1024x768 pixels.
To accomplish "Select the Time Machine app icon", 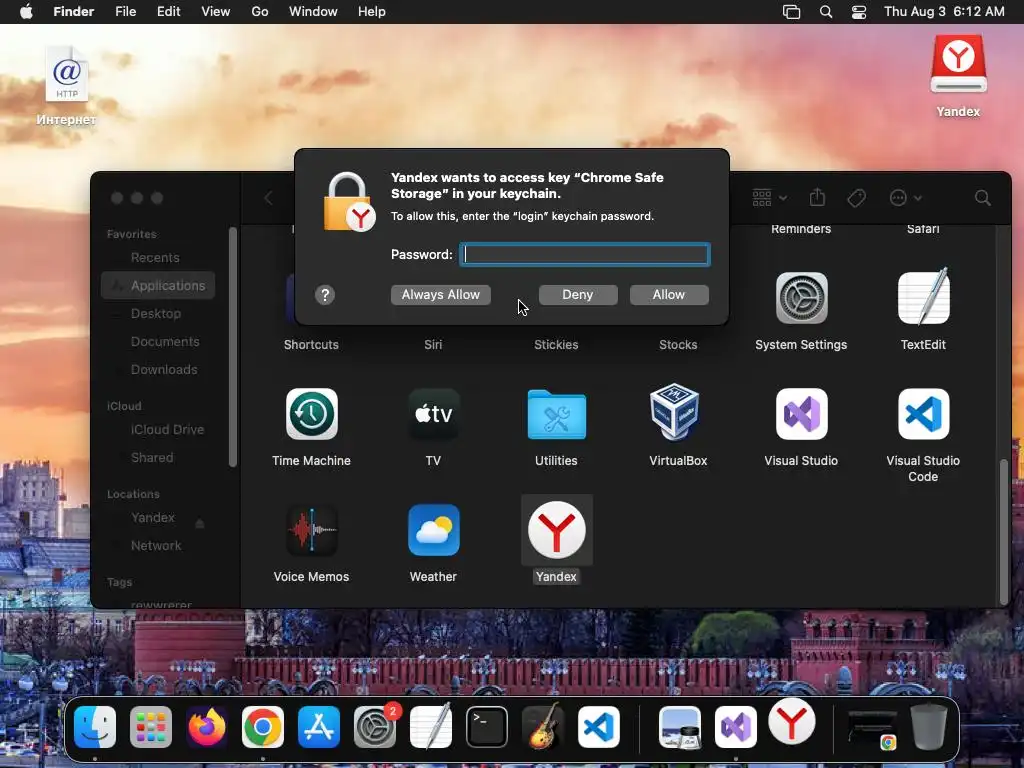I will (x=312, y=414).
